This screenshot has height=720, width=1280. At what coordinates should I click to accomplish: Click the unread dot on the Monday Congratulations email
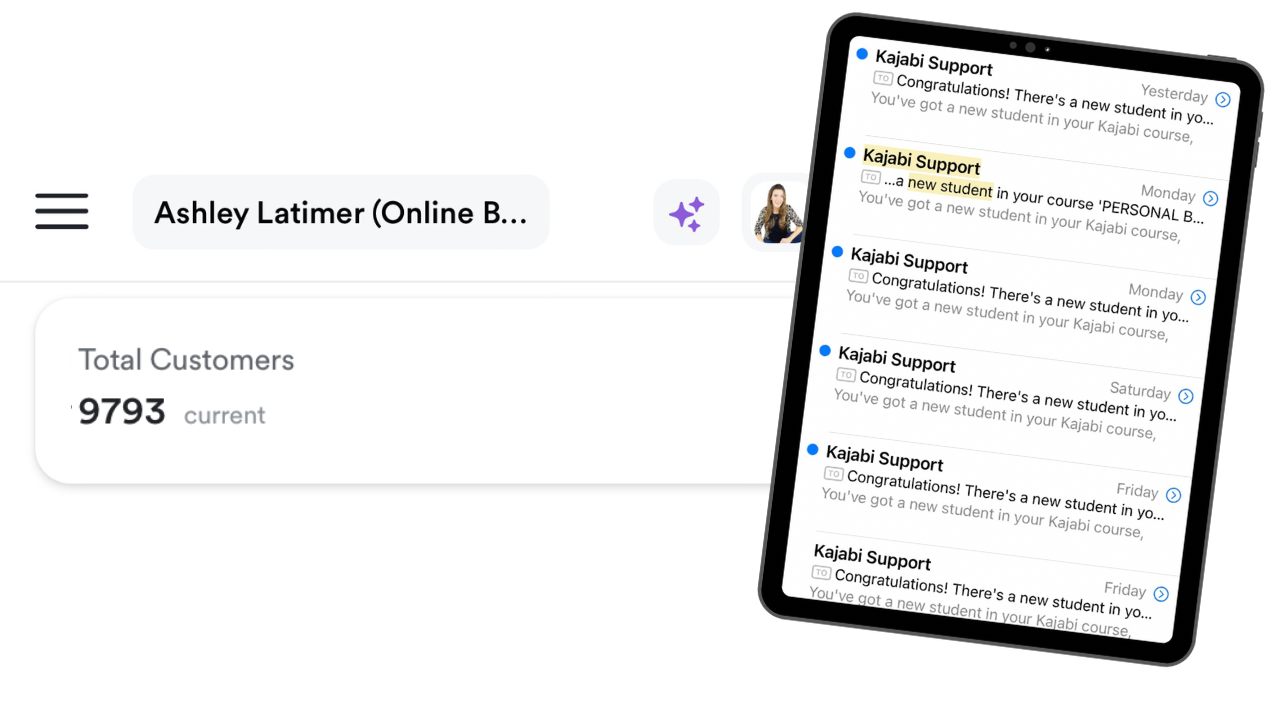pyautogui.click(x=837, y=252)
